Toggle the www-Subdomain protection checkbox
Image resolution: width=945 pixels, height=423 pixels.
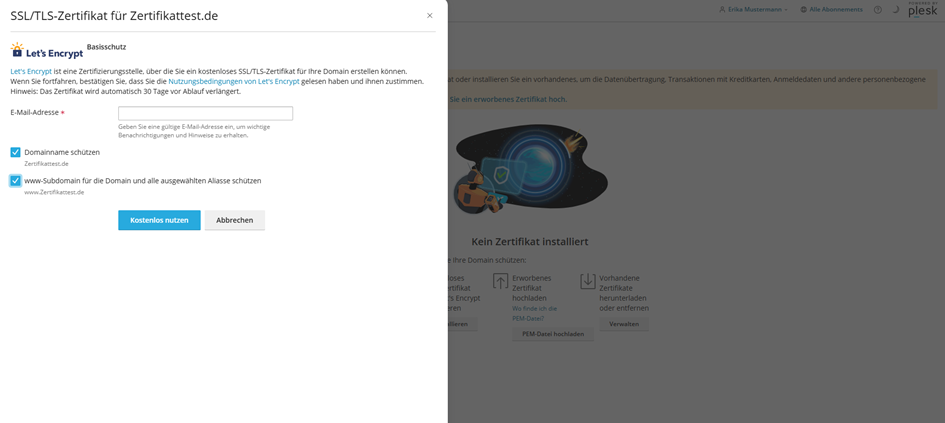pos(16,181)
